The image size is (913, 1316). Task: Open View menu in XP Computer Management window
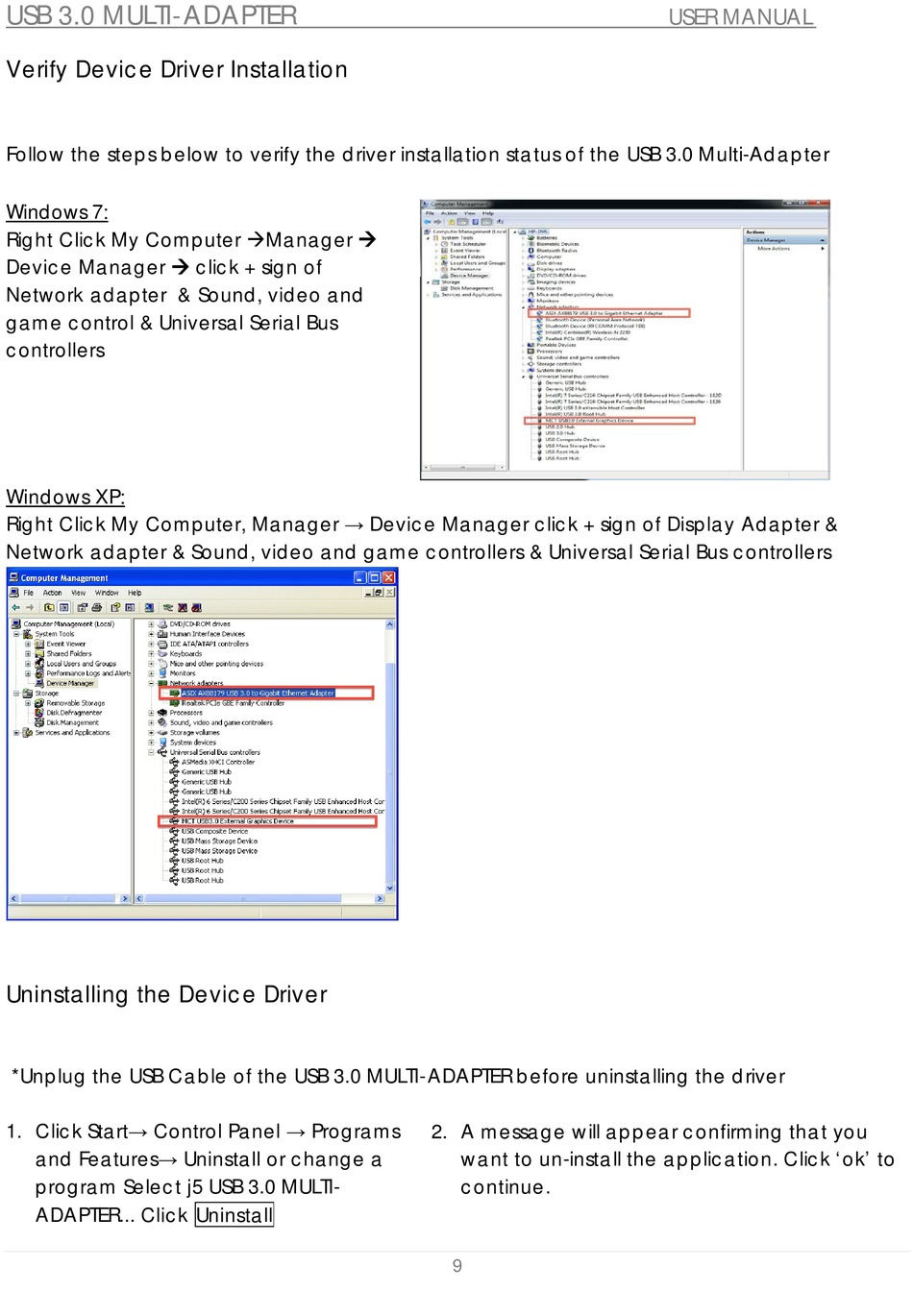79,593
